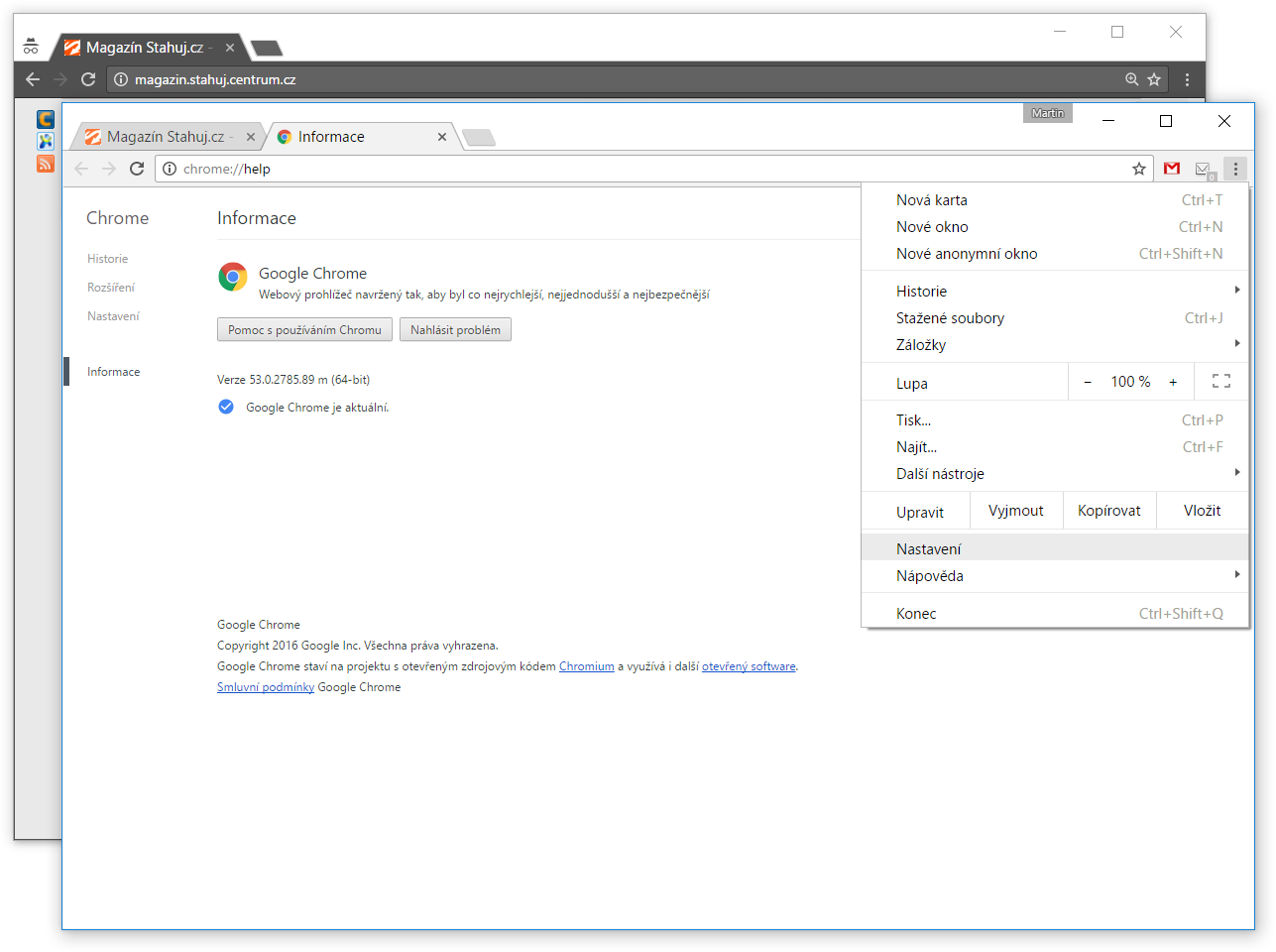Click the back arrow in front window
The width and height of the screenshot is (1276, 952).
81,169
